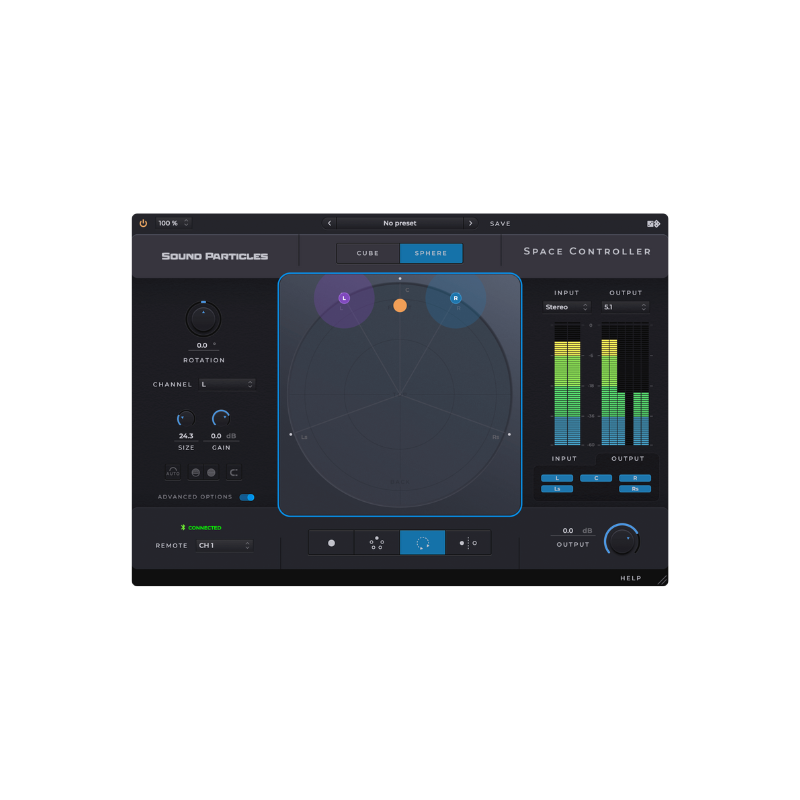
Task: Click the Ls speaker label in sphere
Action: point(304,437)
